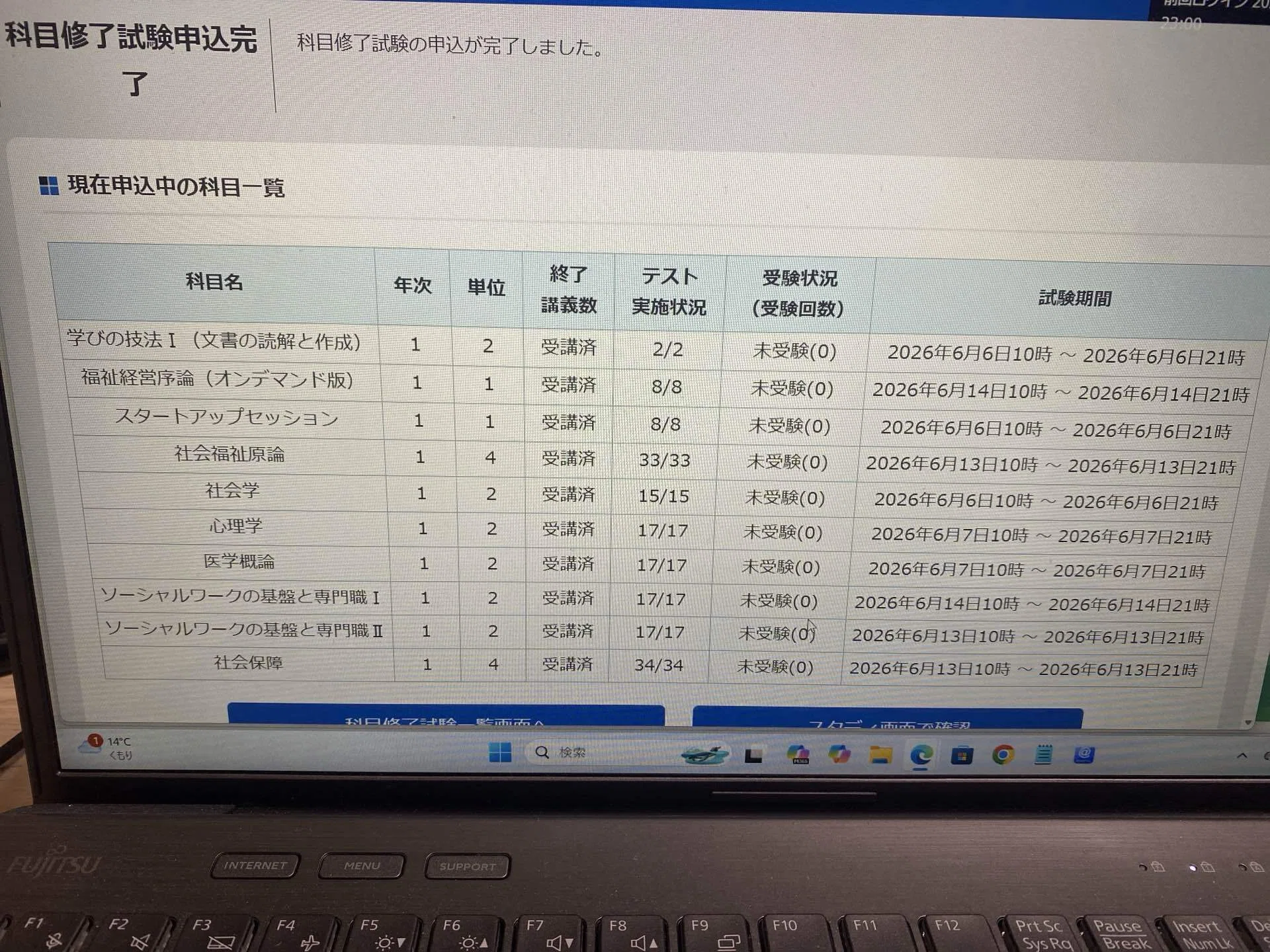The width and height of the screenshot is (1270, 952).
Task: Switch to Microsoft Edge browser
Action: [x=921, y=754]
